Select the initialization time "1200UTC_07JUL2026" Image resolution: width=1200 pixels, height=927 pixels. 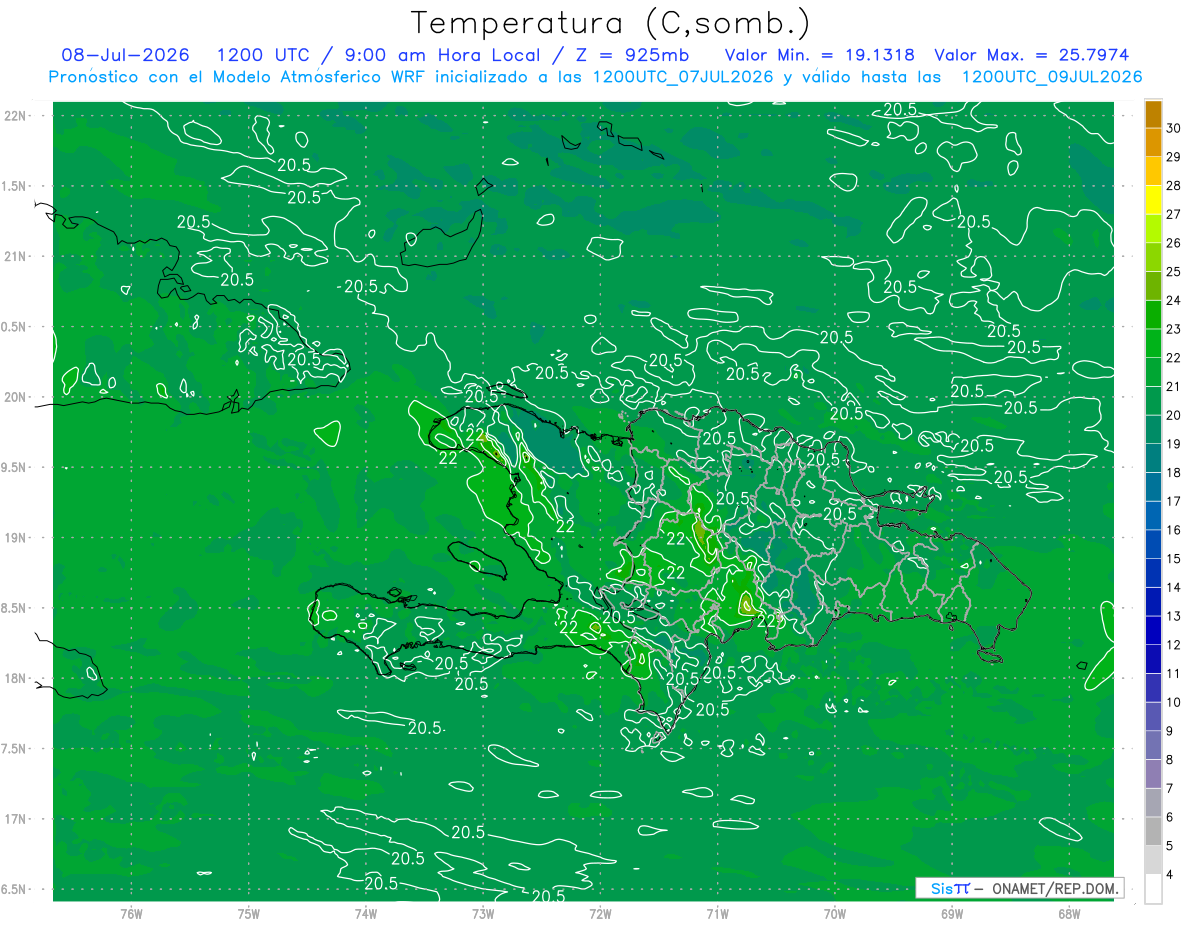[x=683, y=77]
